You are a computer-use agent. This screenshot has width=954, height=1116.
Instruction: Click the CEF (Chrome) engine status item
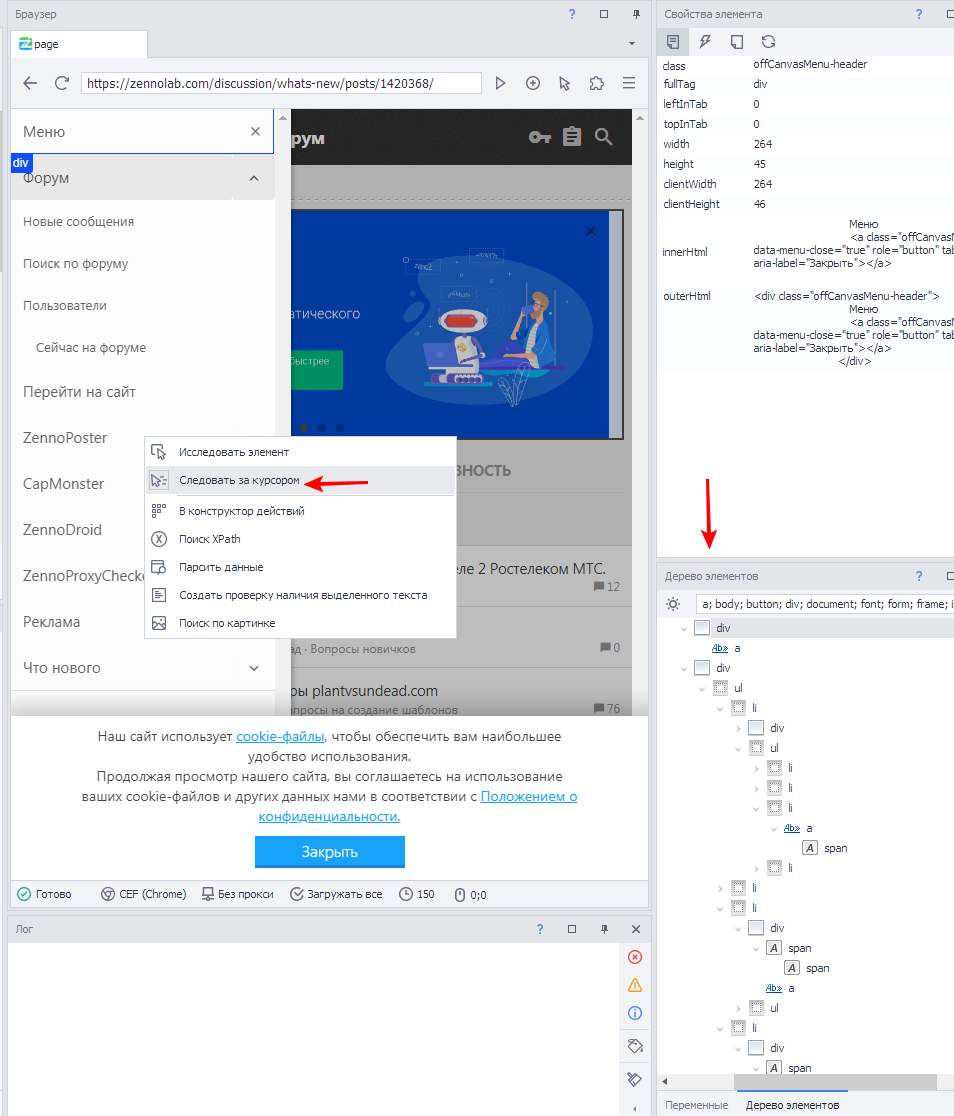coord(143,894)
